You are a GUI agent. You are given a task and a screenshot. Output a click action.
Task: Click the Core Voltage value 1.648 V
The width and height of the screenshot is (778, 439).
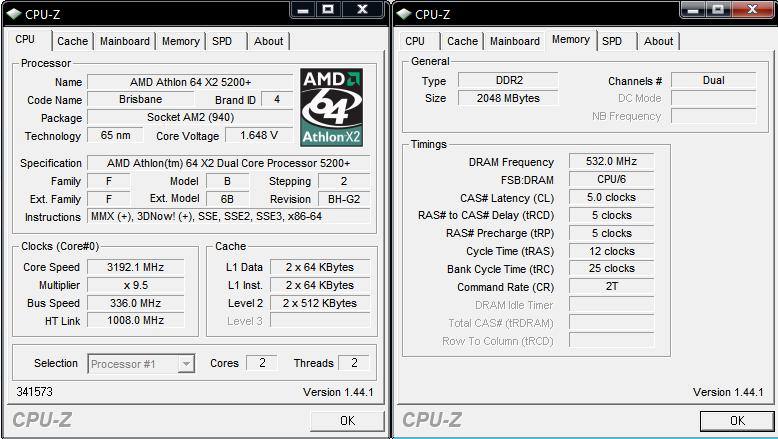[x=259, y=135]
